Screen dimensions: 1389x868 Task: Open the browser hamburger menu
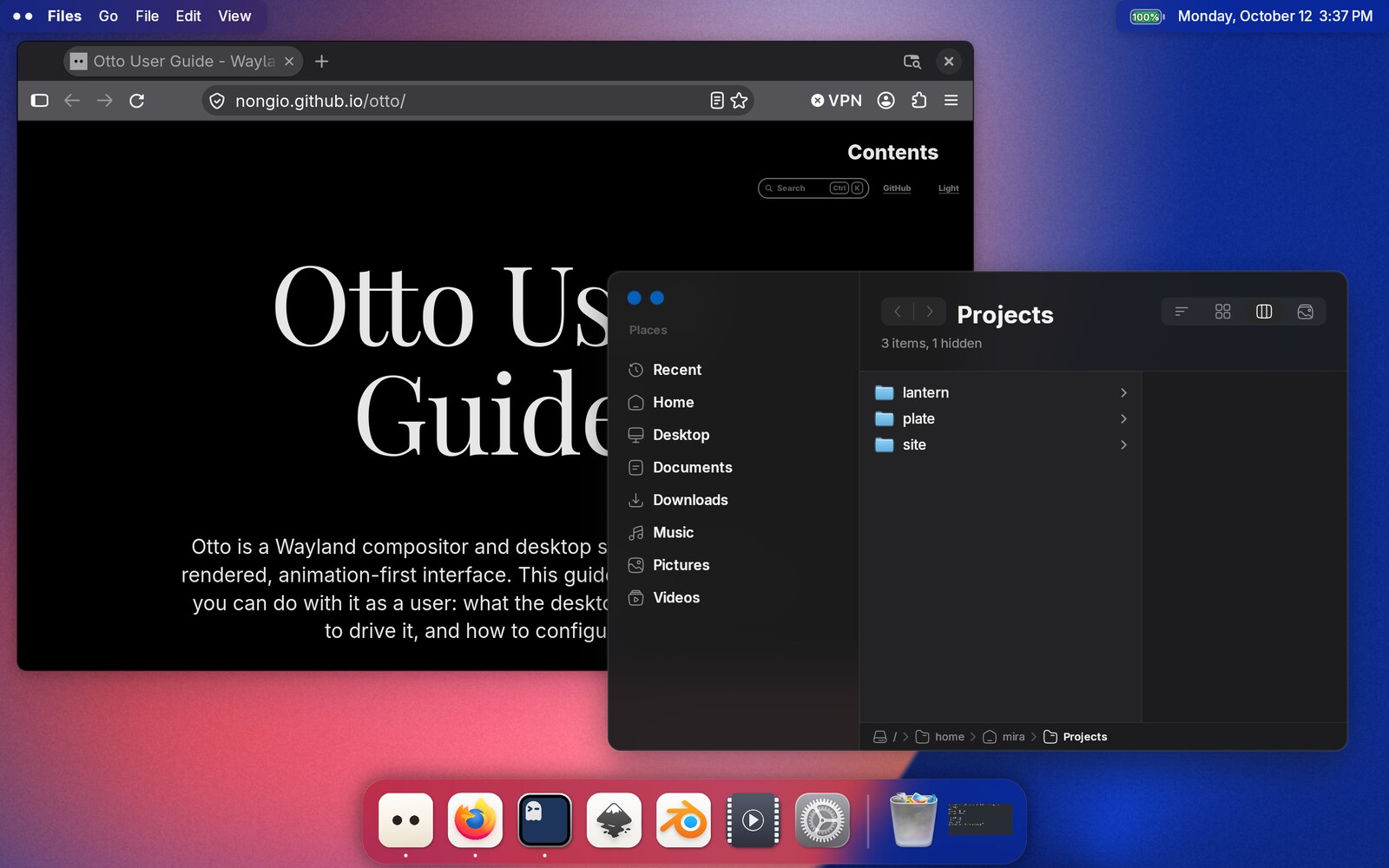(x=951, y=101)
